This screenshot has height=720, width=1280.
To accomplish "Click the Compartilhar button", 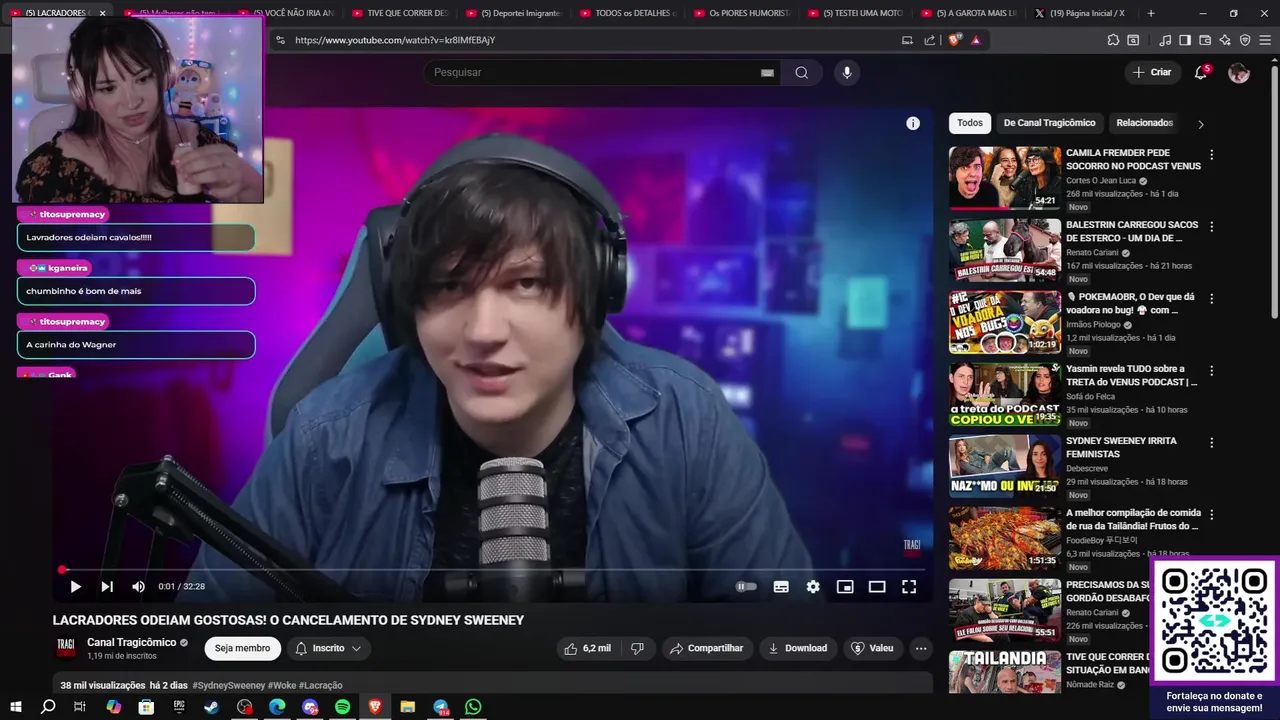I will (x=706, y=648).
